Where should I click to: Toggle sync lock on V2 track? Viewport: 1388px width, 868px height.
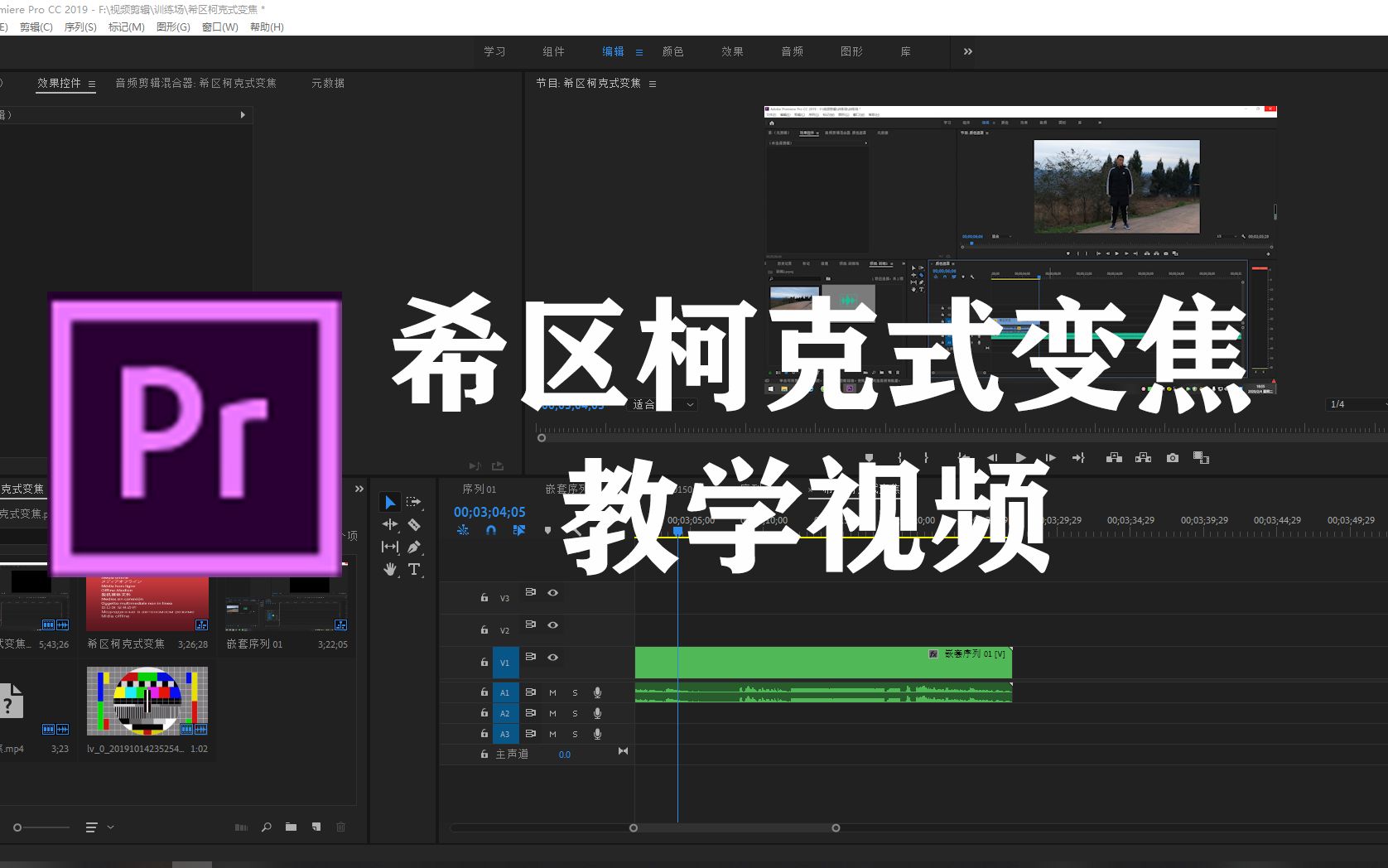tap(531, 624)
